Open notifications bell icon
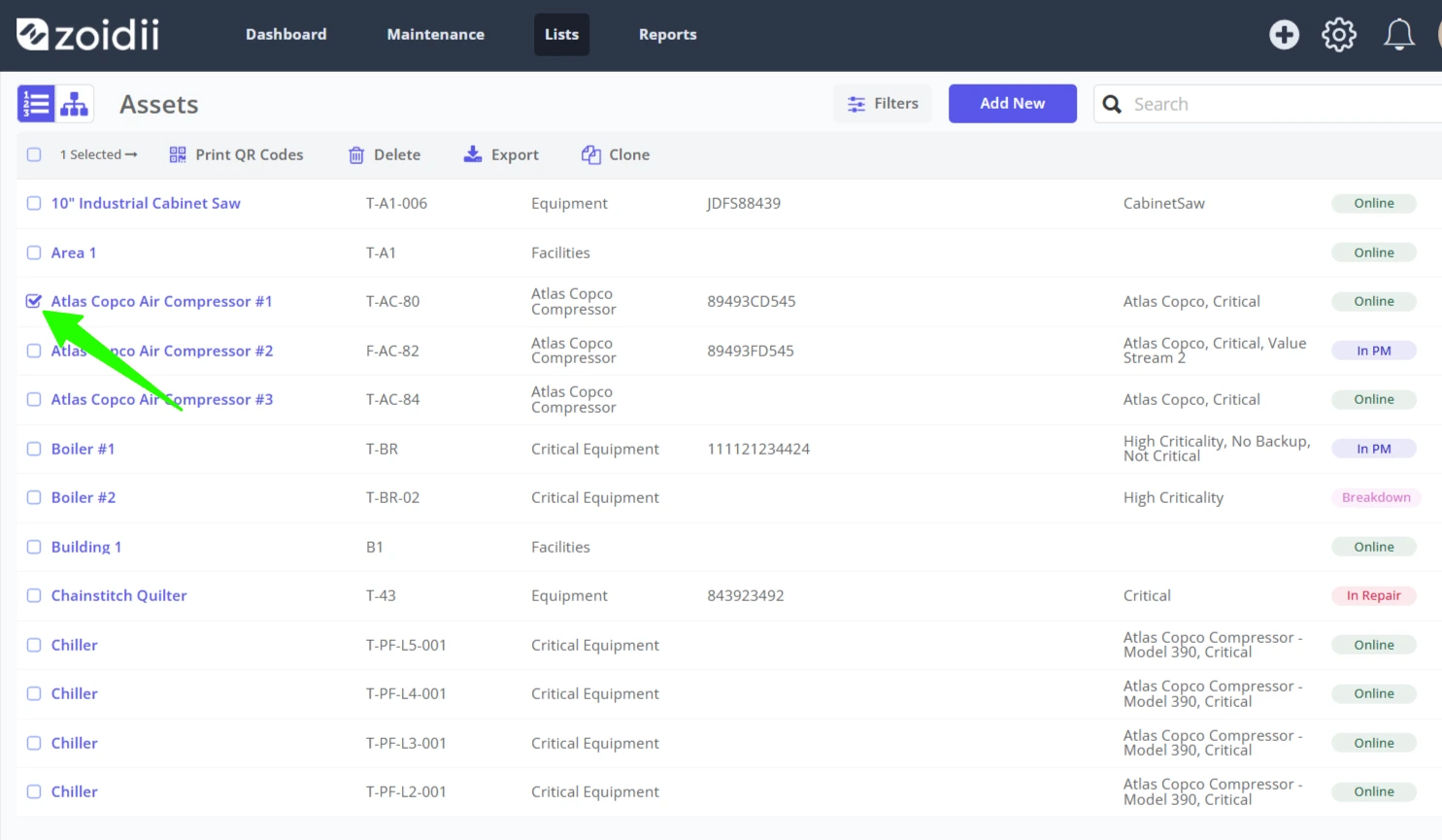Screen dimensions: 1442x840 point(1398,35)
